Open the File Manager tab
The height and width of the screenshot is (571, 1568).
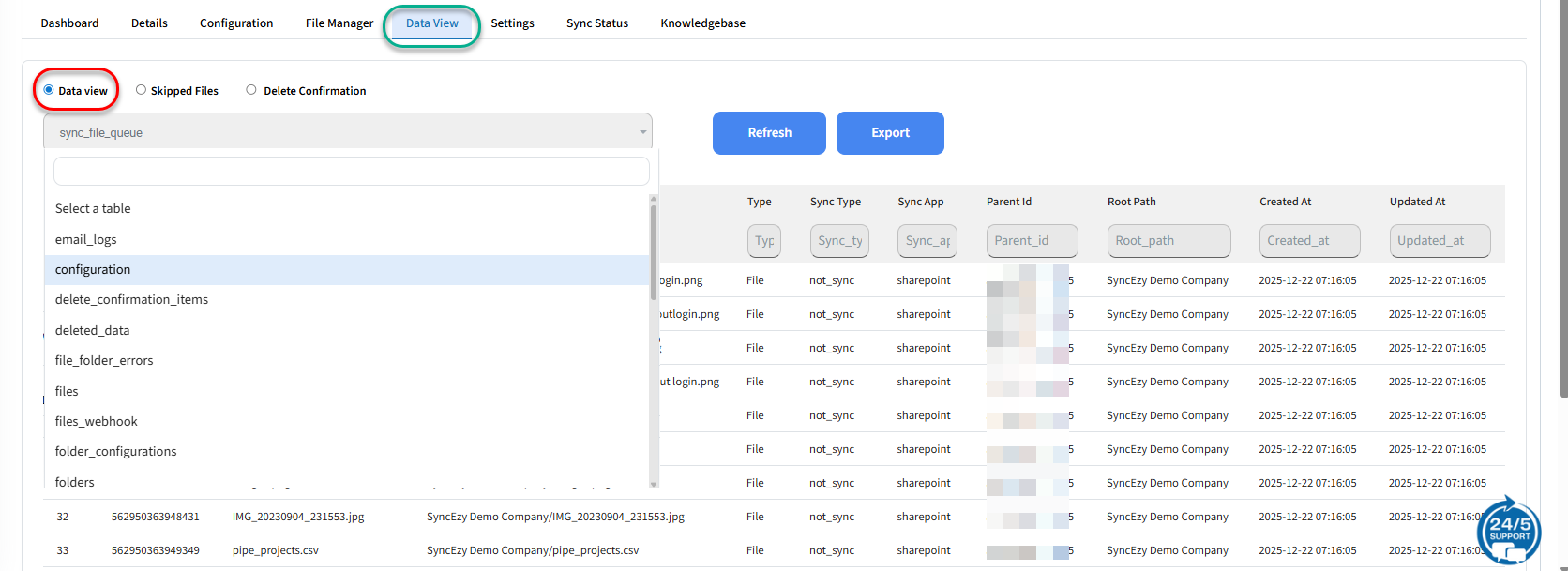coord(339,23)
